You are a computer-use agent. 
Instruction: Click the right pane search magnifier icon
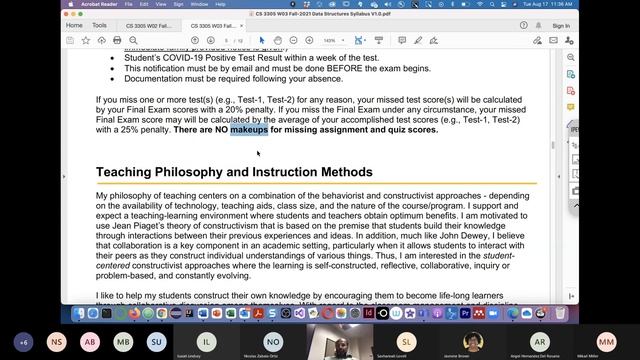[x=571, y=57]
